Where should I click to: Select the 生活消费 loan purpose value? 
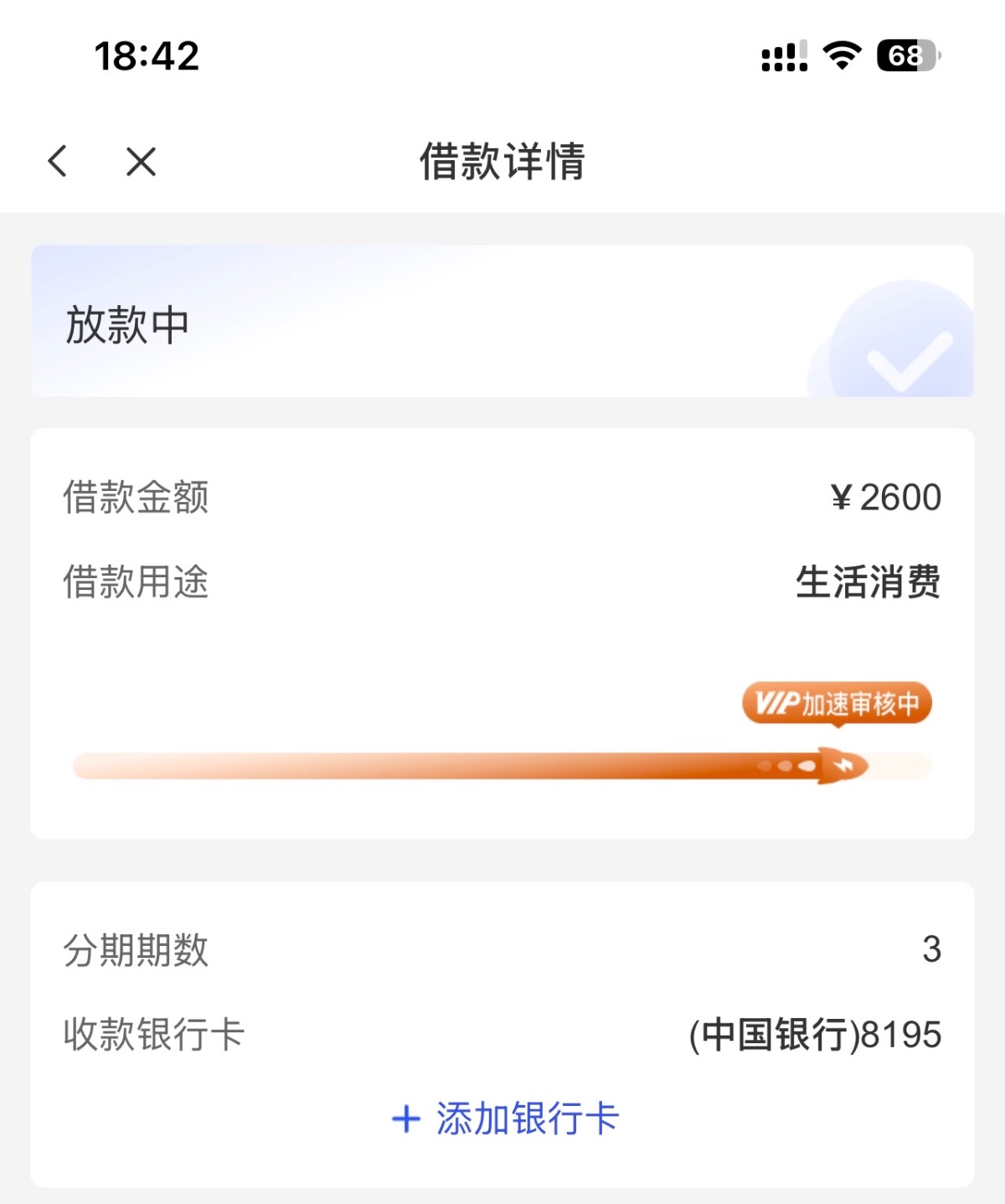point(868,581)
